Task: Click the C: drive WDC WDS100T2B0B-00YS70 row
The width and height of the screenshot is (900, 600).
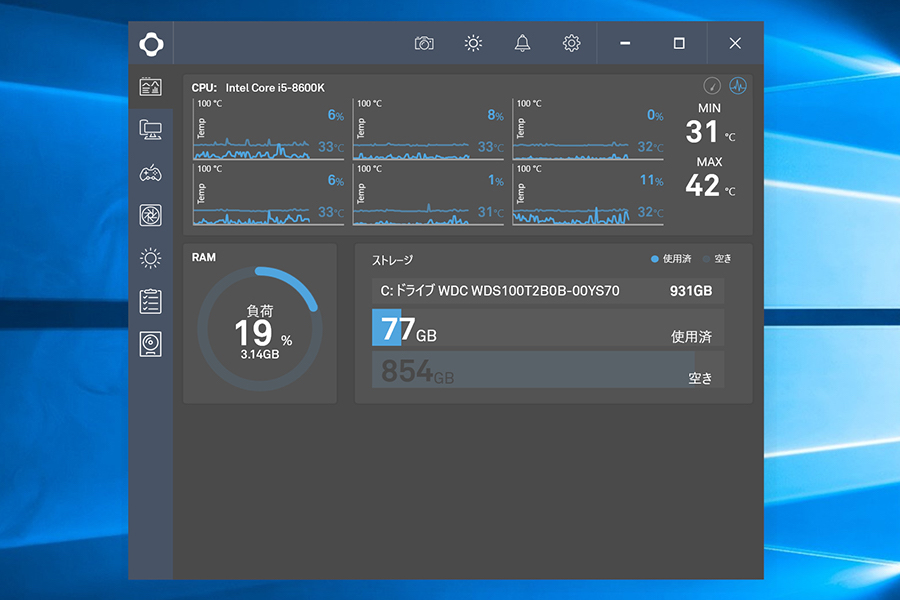Action: click(x=548, y=291)
